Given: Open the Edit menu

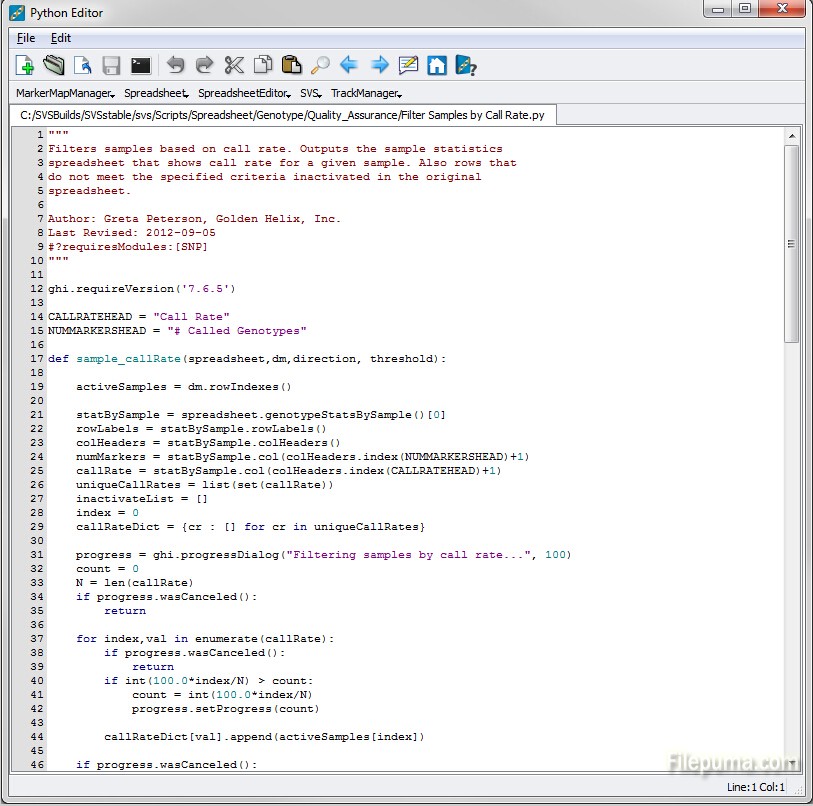Looking at the screenshot, I should [61, 38].
